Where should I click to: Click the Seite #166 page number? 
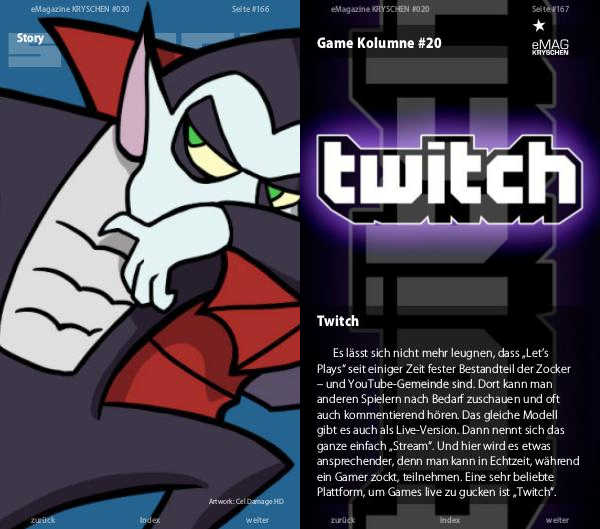click(250, 9)
